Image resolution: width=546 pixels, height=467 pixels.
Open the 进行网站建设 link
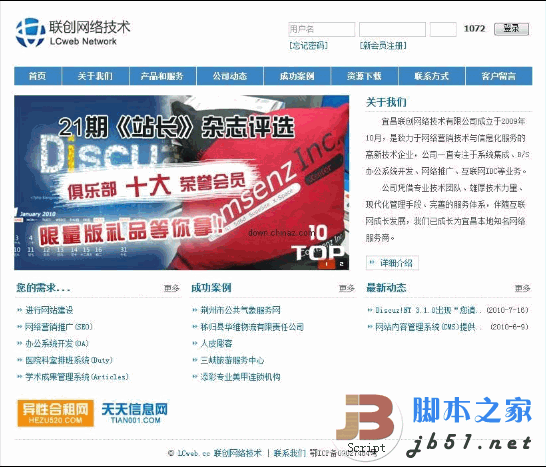(49, 310)
